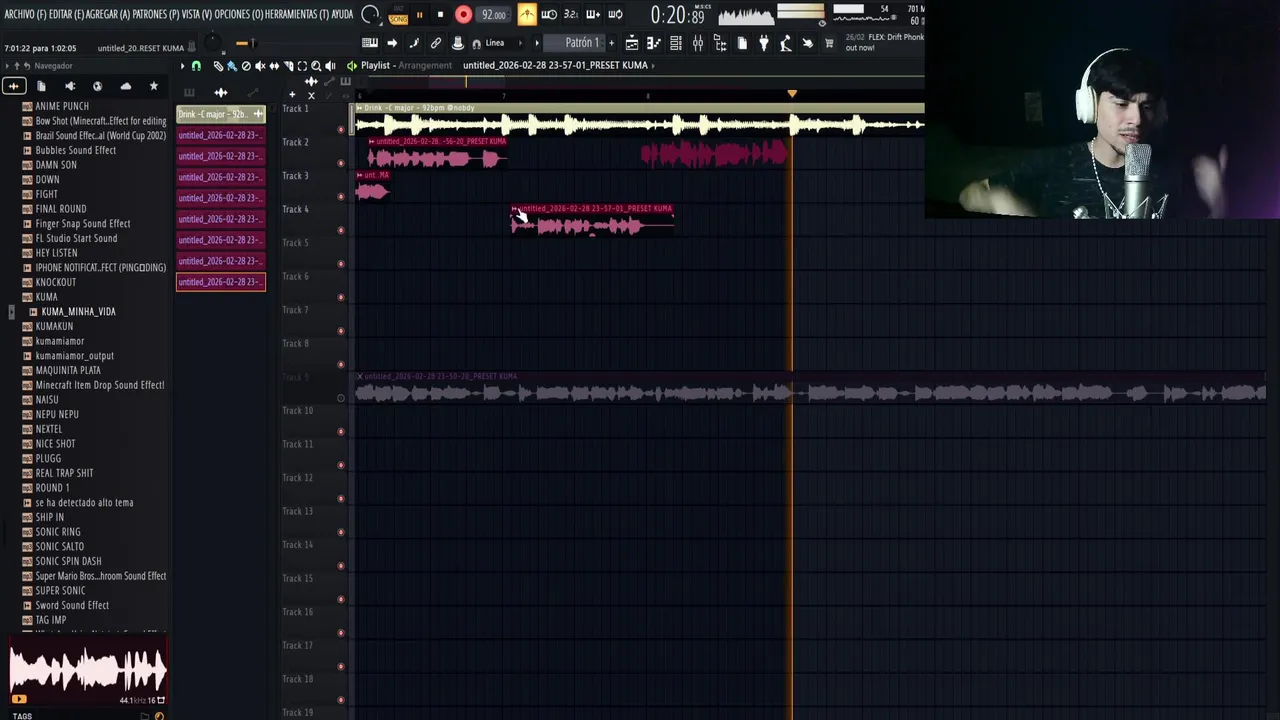This screenshot has height=720, width=1280.
Task: Expand the arrow after PRESET KUMA clip title
Action: [652, 65]
